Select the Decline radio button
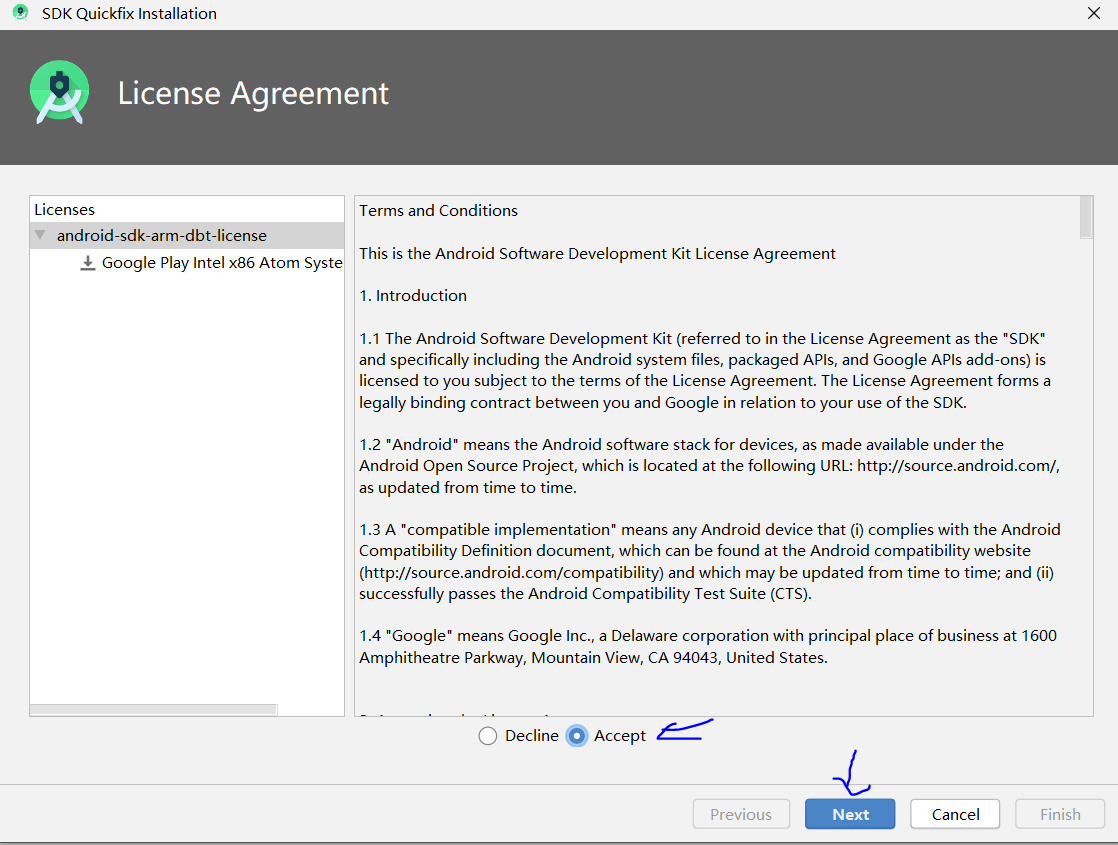Viewport: 1118px width, 845px height. [488, 736]
